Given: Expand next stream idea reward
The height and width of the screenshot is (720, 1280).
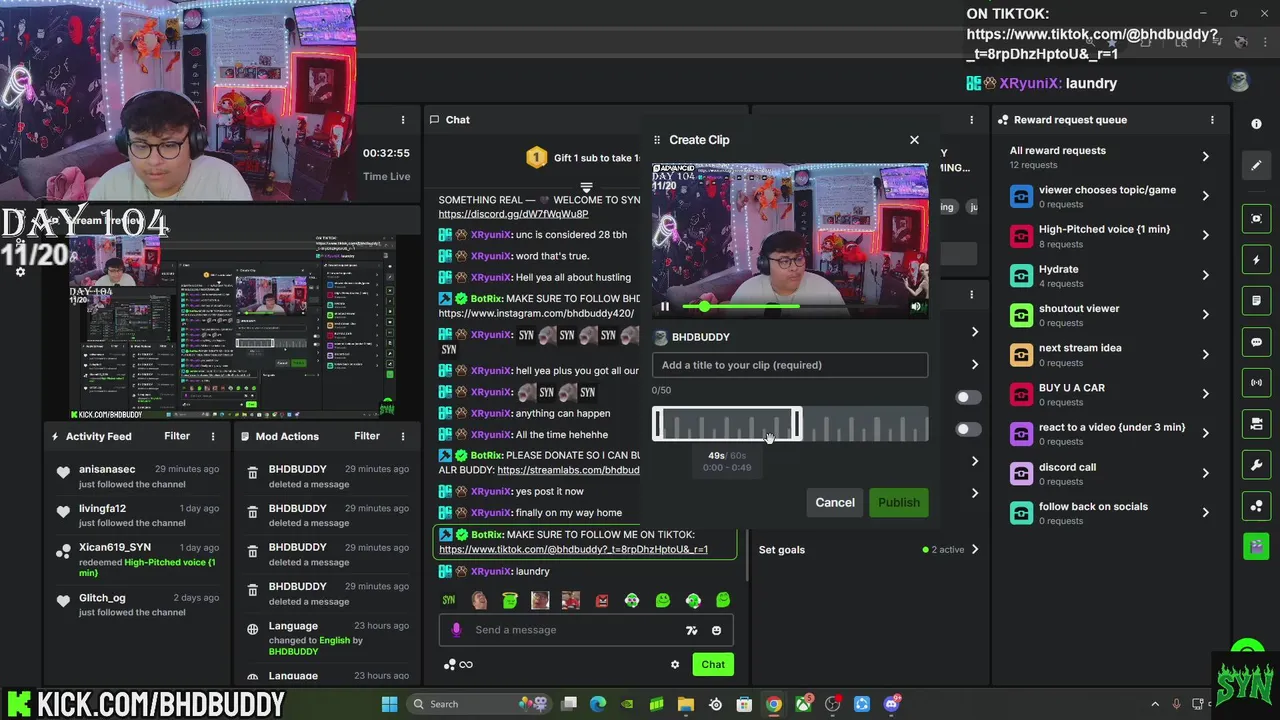Looking at the screenshot, I should click(1205, 354).
